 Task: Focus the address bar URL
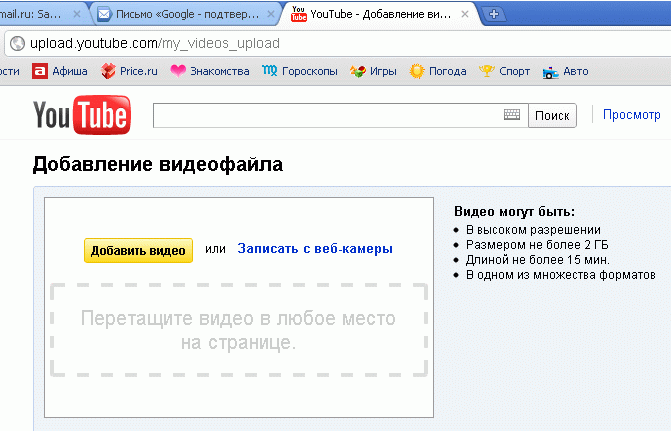pos(154,43)
